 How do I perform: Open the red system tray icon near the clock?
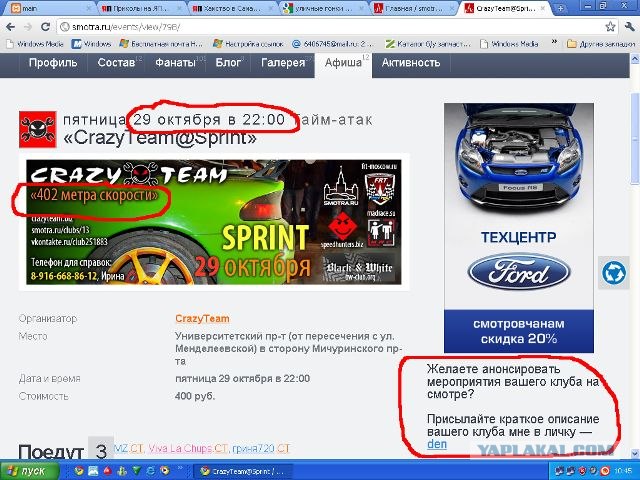tap(606, 471)
